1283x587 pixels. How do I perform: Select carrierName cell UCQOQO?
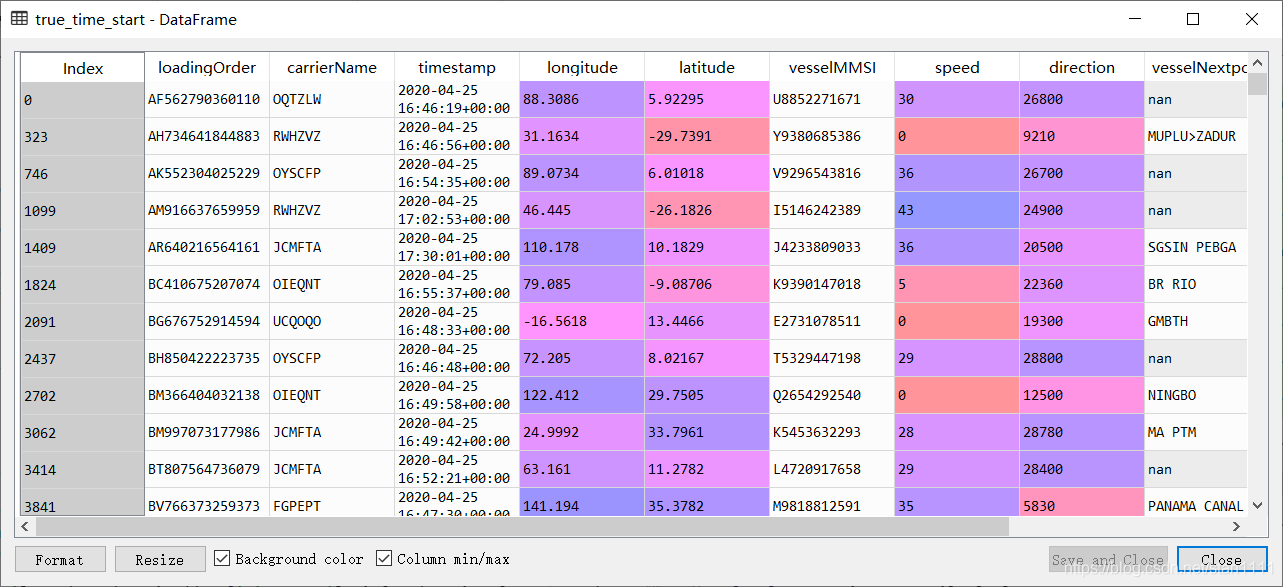[x=332, y=321]
